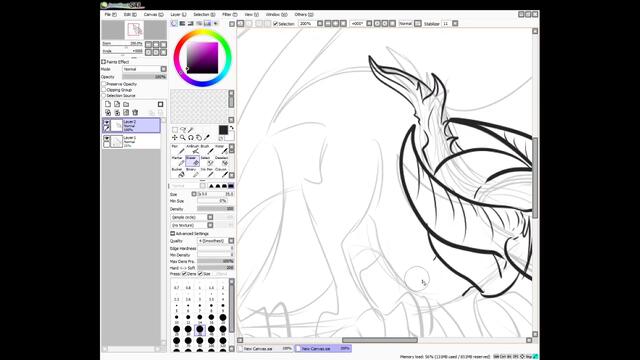Screen dimensions: 640x360
Task: Switch to the first New Canvas tab
Action: coord(266,349)
